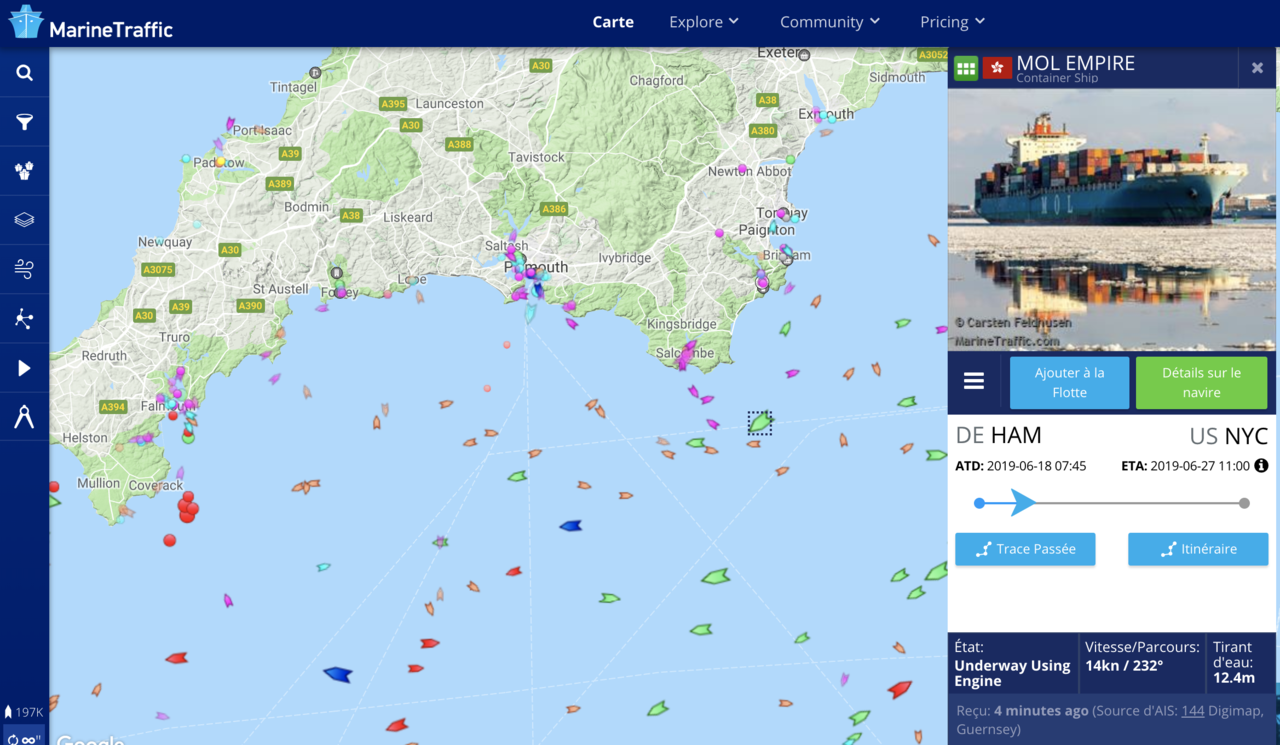Click the ETA info icon
1280x745 pixels.
(1261, 465)
